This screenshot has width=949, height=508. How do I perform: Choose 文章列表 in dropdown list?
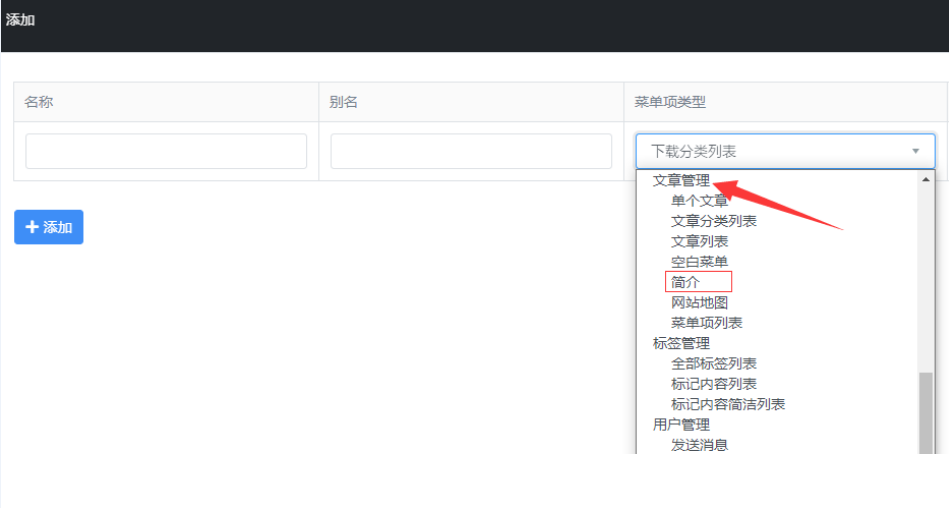(x=699, y=241)
